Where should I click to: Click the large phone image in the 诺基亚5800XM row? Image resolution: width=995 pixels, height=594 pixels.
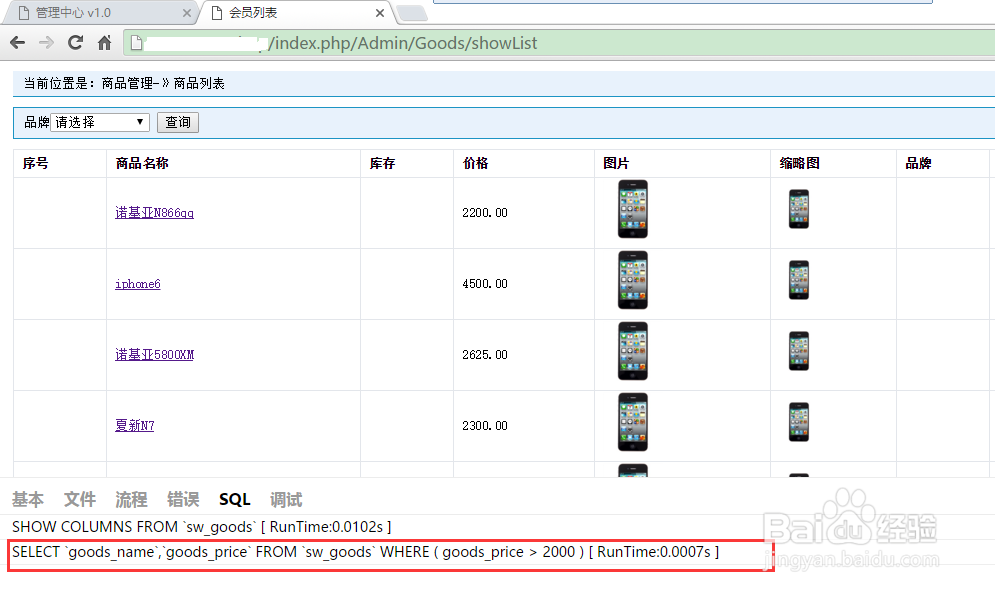[x=633, y=352]
